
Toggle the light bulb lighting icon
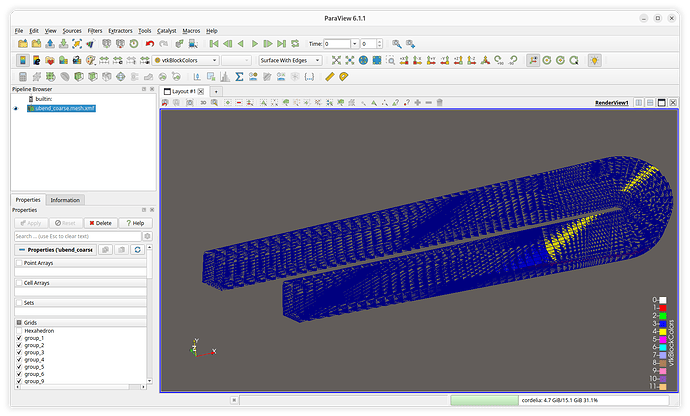click(x=595, y=60)
